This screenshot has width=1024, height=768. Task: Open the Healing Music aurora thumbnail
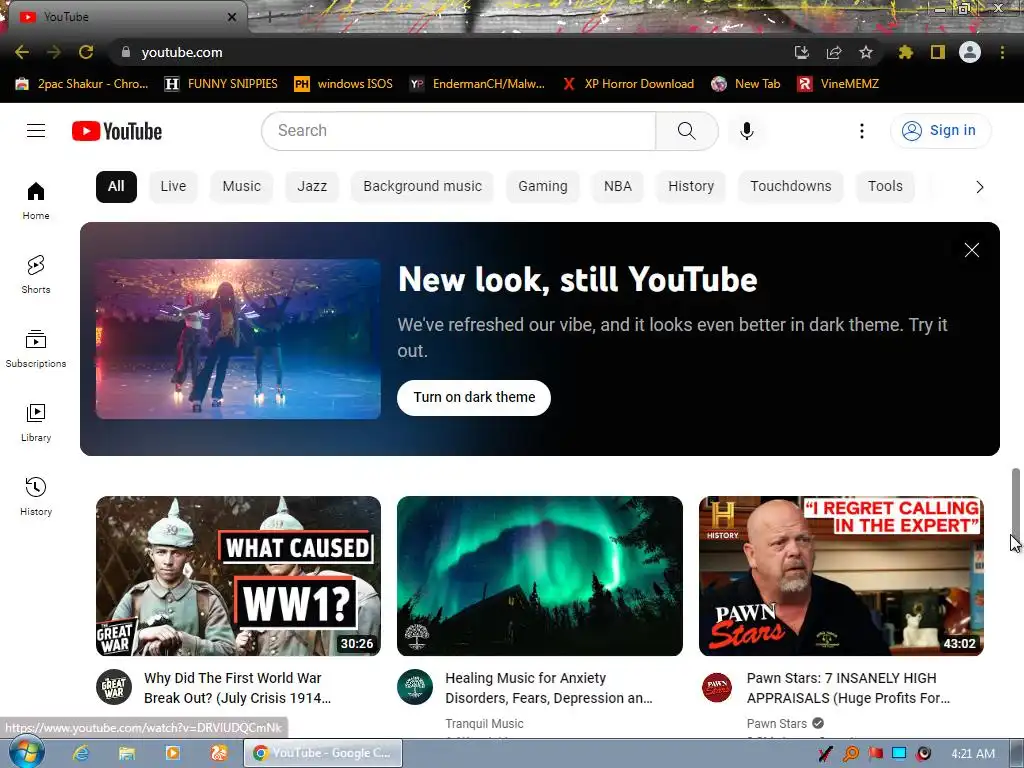point(540,576)
